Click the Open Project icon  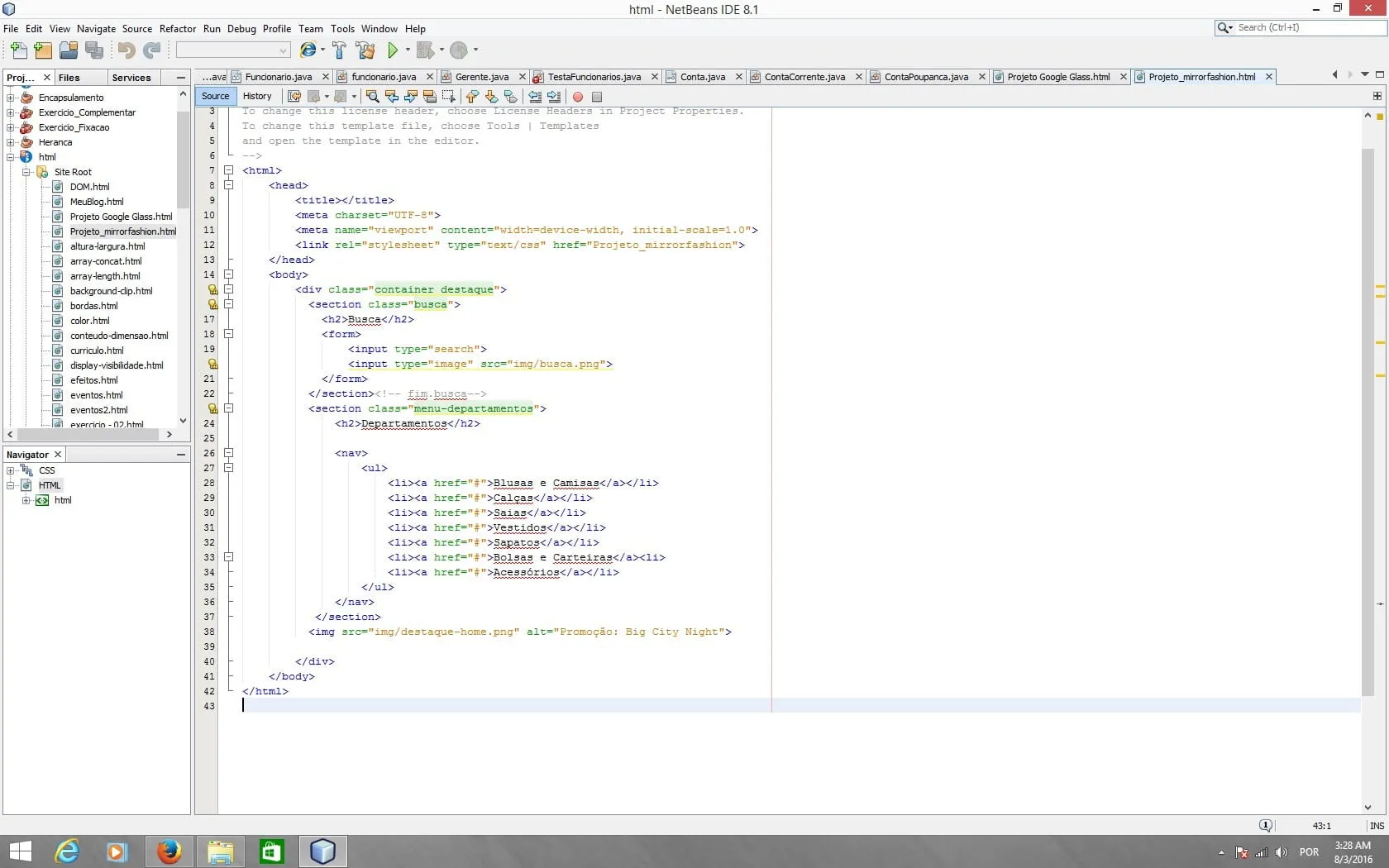click(69, 50)
